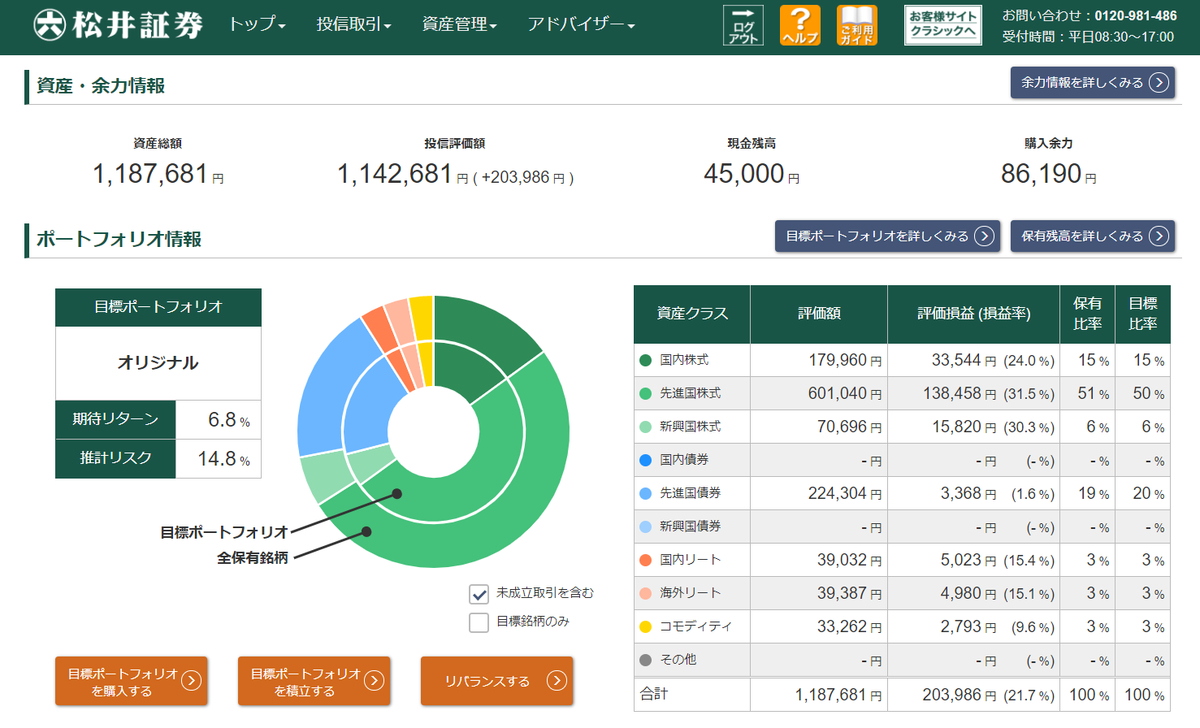The image size is (1200, 728).
Task: Click the オリジナル portfolio name
Action: tap(158, 363)
